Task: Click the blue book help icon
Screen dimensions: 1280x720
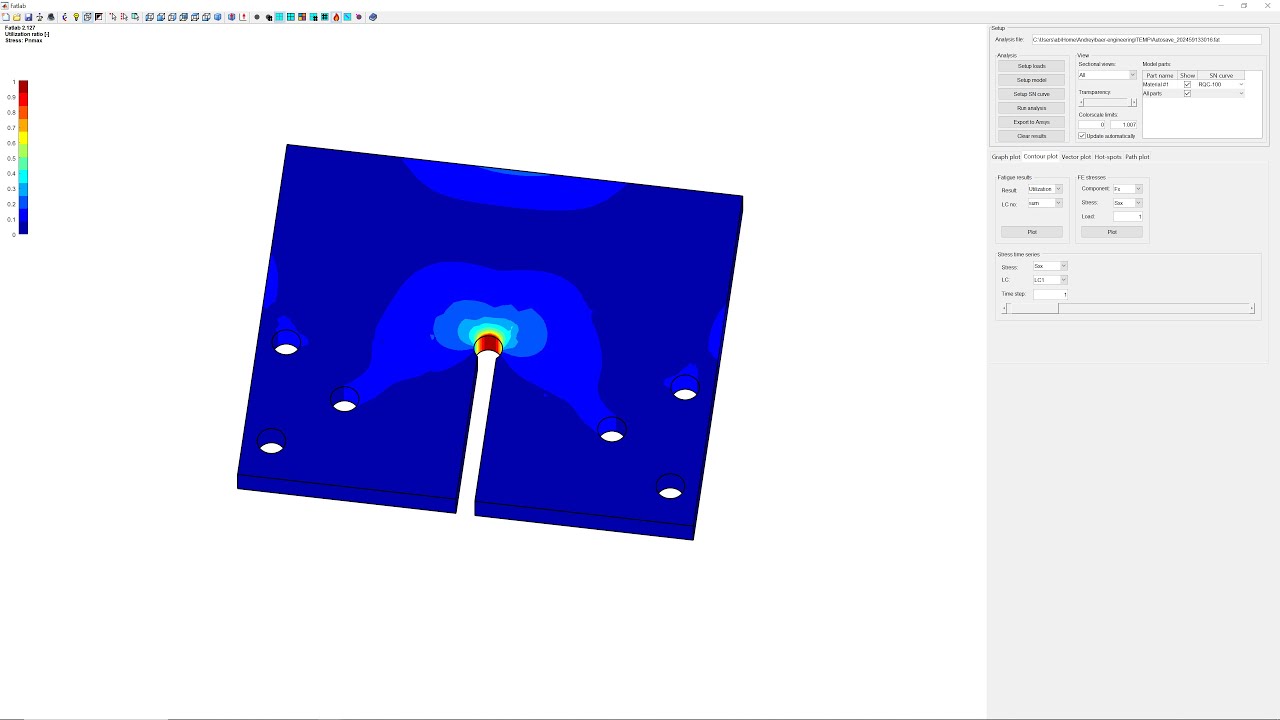Action: (x=372, y=17)
